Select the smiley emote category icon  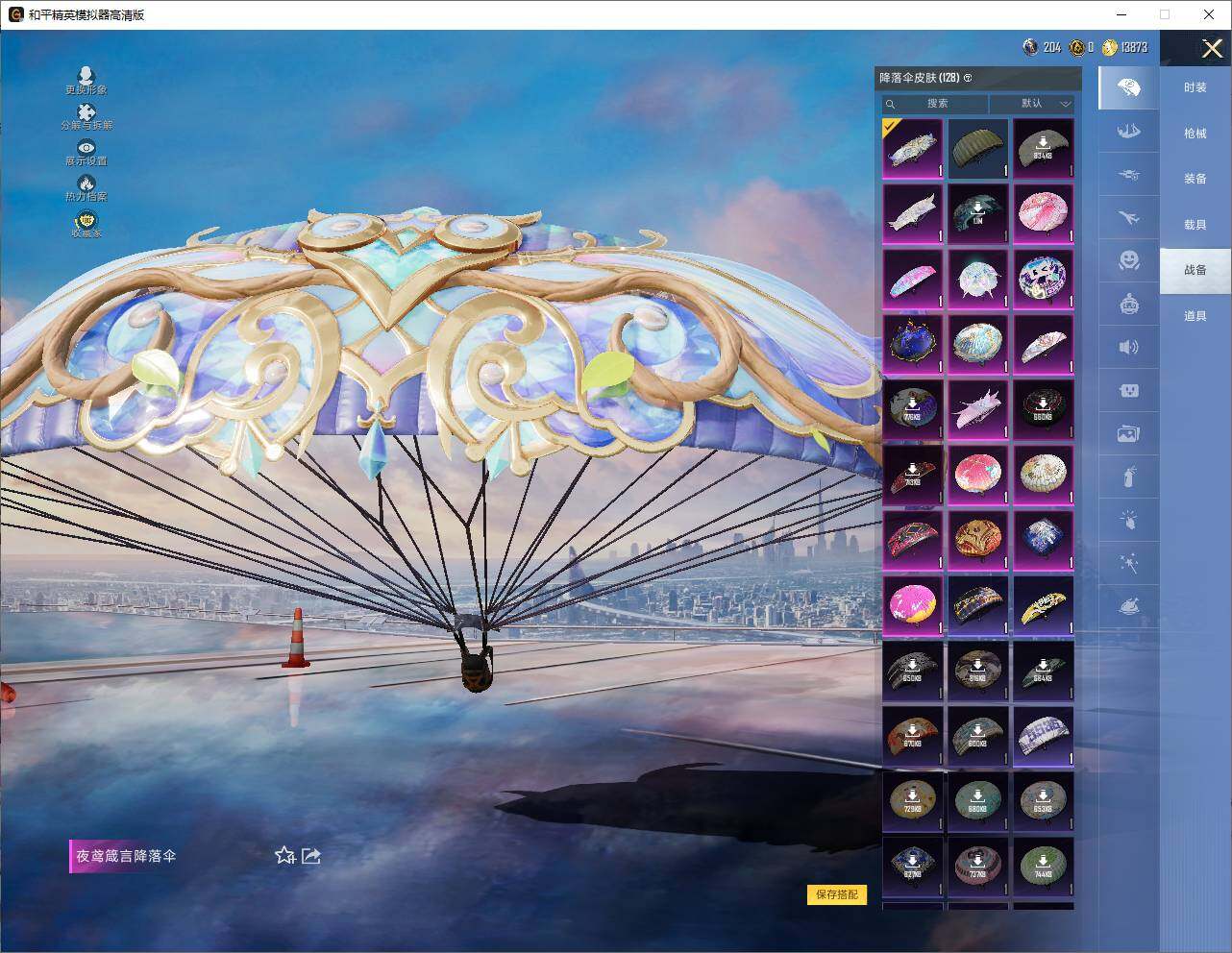coord(1129,260)
